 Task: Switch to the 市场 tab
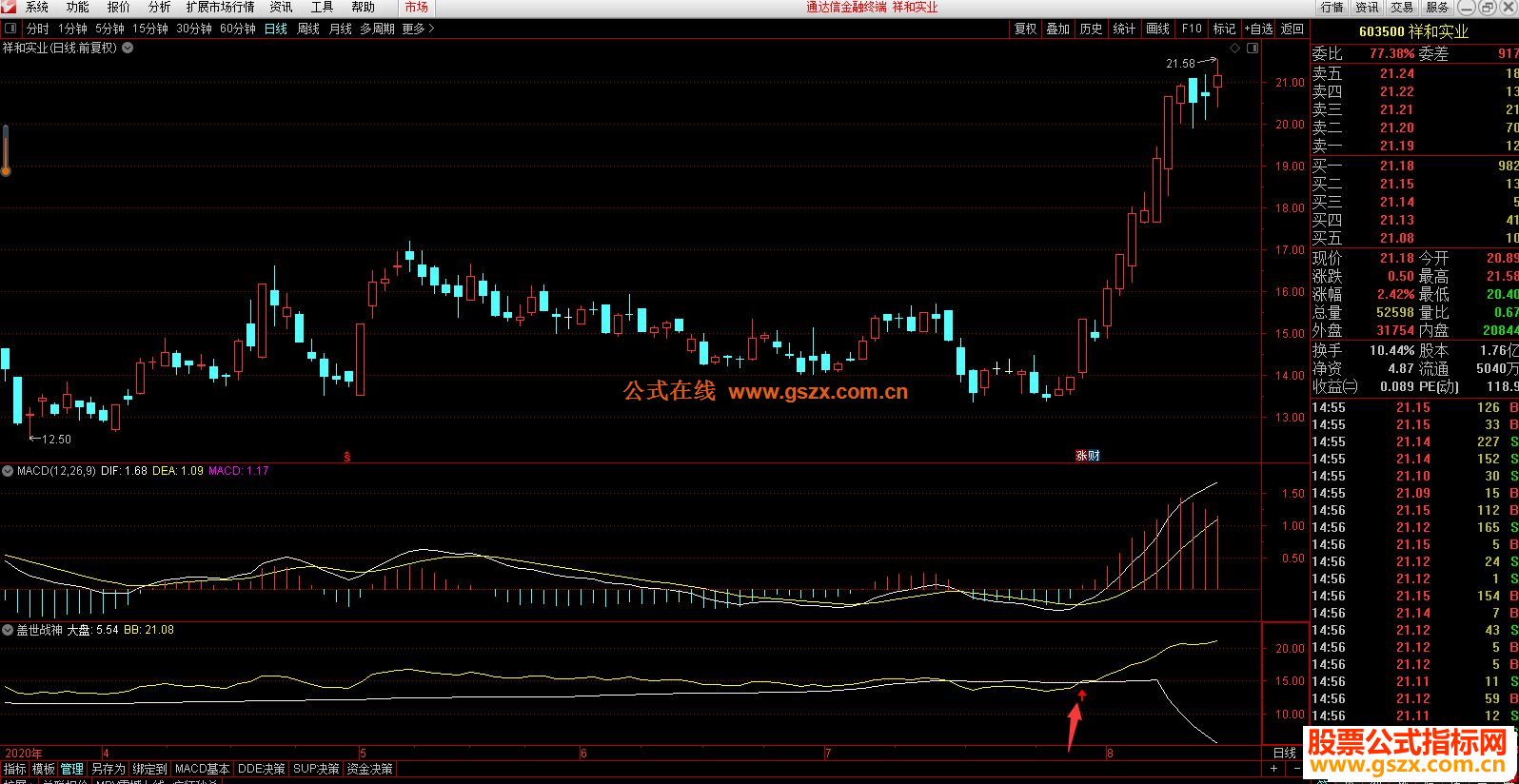416,7
